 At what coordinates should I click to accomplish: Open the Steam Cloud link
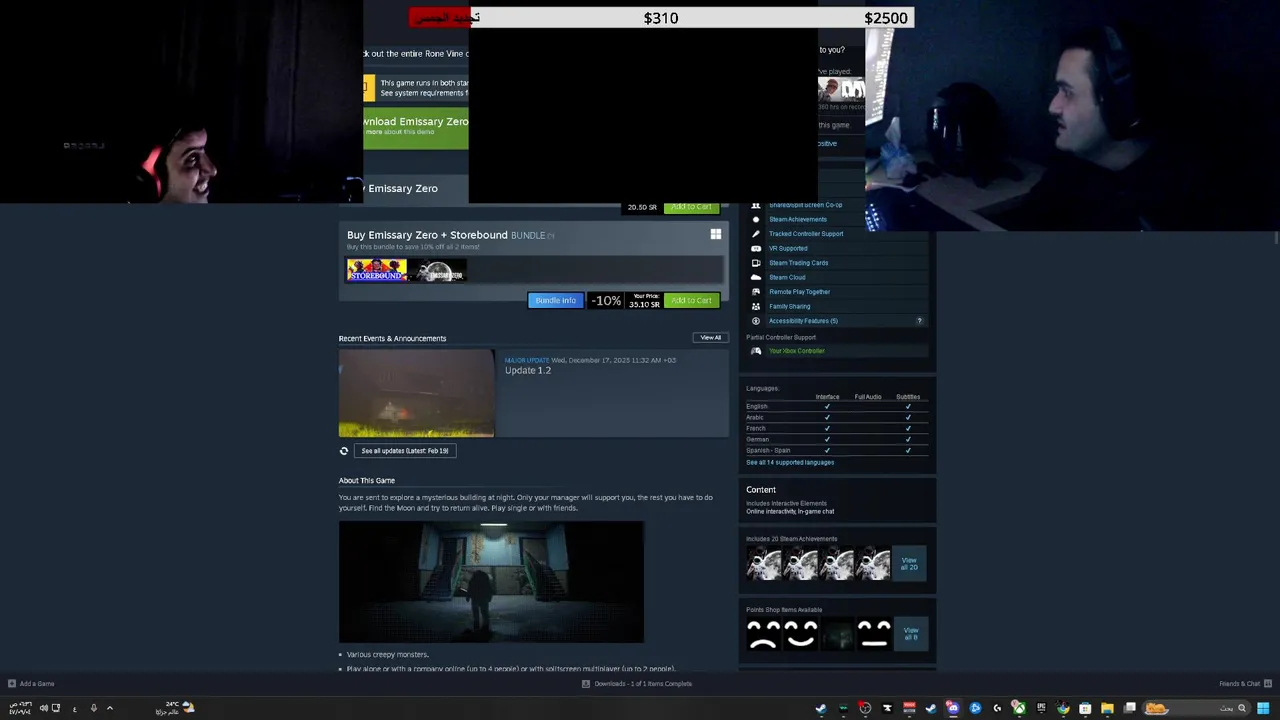[x=787, y=277]
